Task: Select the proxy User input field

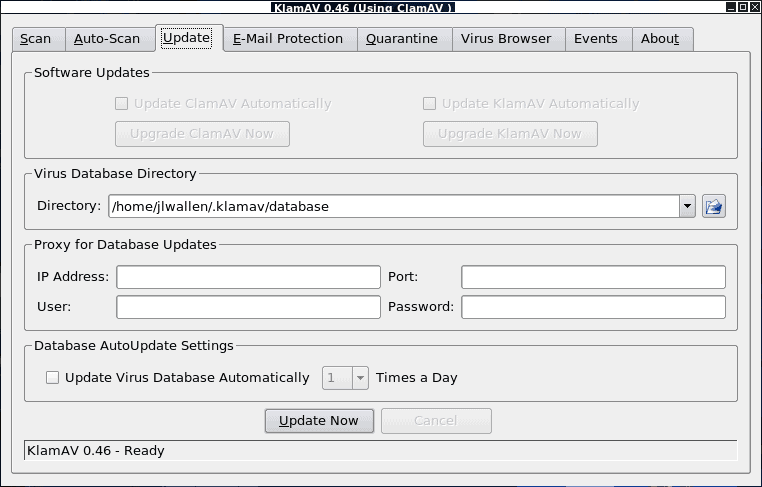Action: click(x=248, y=307)
